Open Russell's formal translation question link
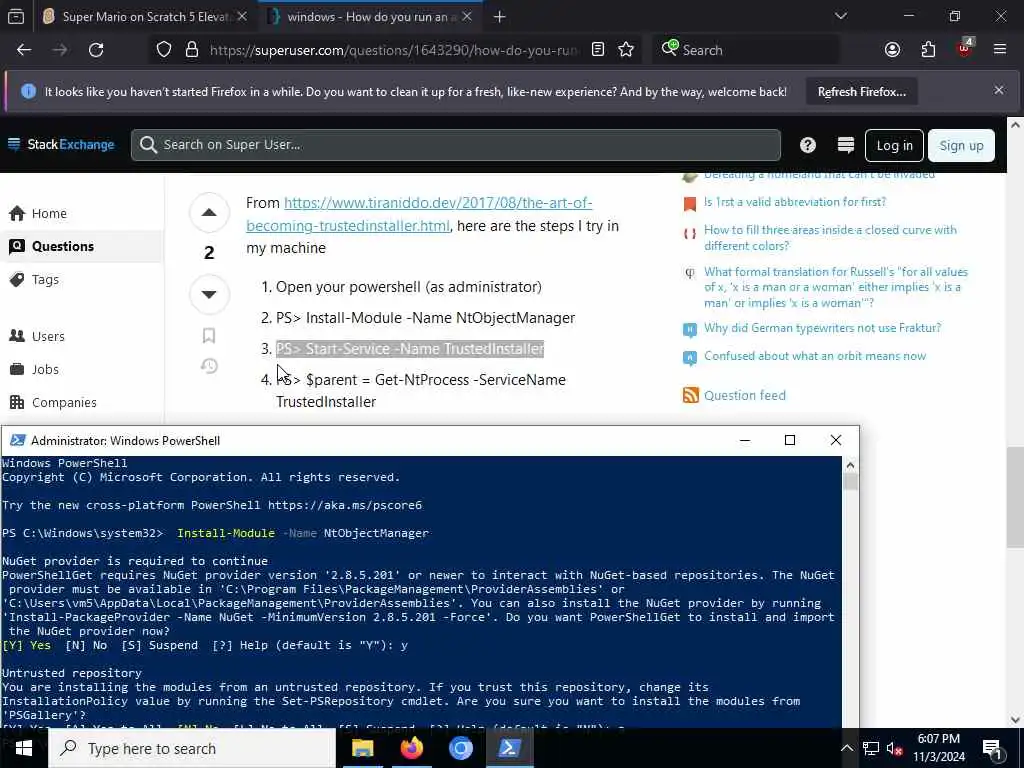The height and width of the screenshot is (768, 1024). [x=835, y=287]
